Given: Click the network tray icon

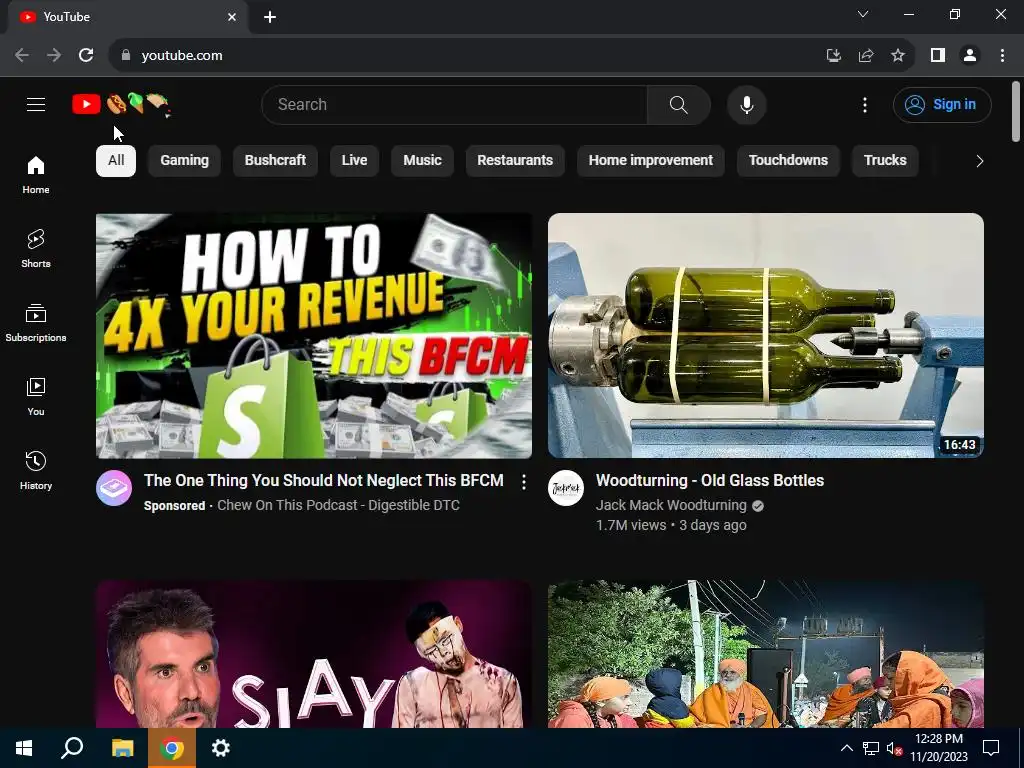Looking at the screenshot, I should pyautogui.click(x=871, y=748).
